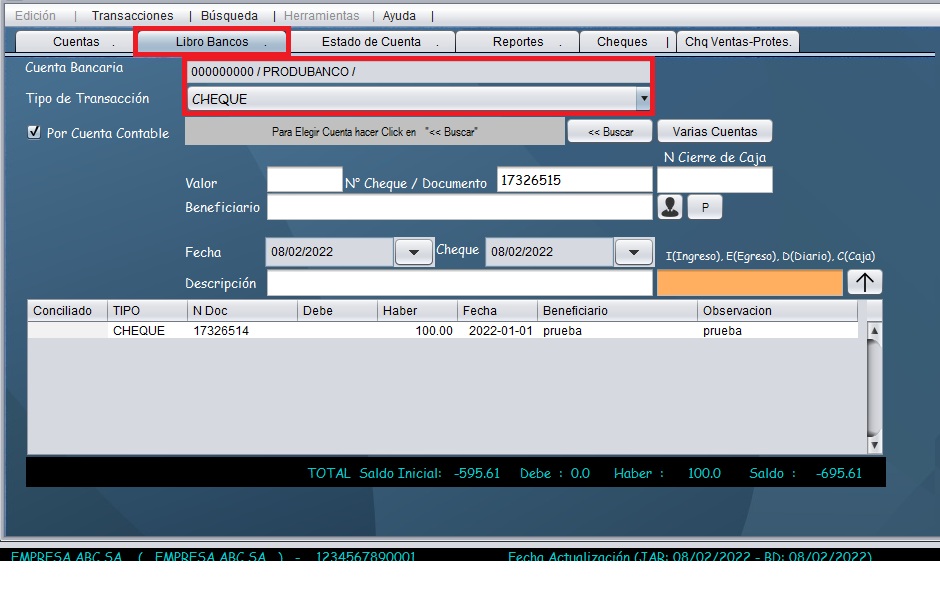Switch to the Estado de Cuenta tab
Screen dimensions: 940x605
pyautogui.click(x=371, y=42)
